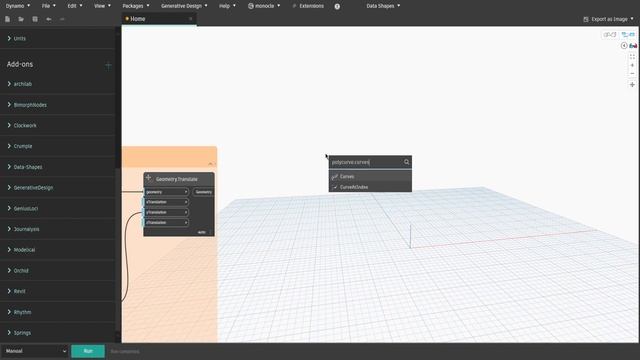Click the Zoom out minus icon on the canvas
Screen dimensions: 640x360
click(632, 74)
